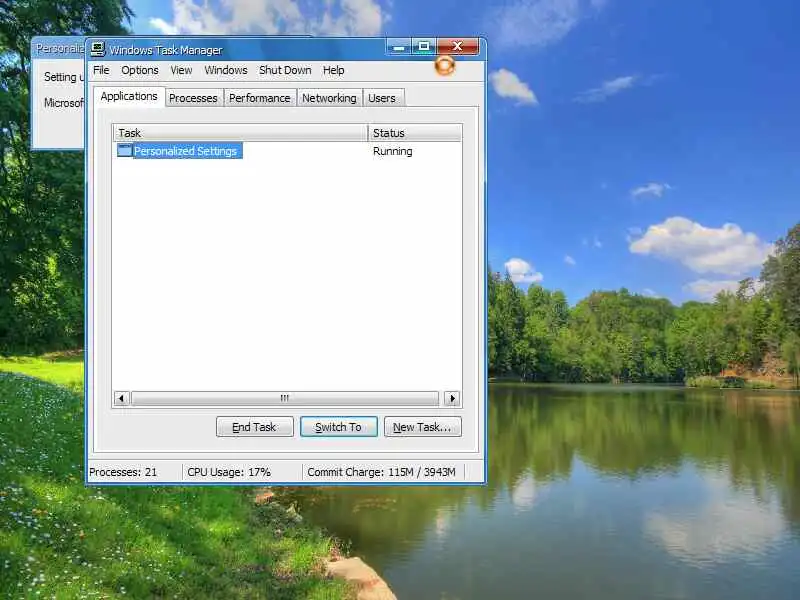Minimize the Windows Task Manager window
The image size is (800, 600).
tap(398, 47)
